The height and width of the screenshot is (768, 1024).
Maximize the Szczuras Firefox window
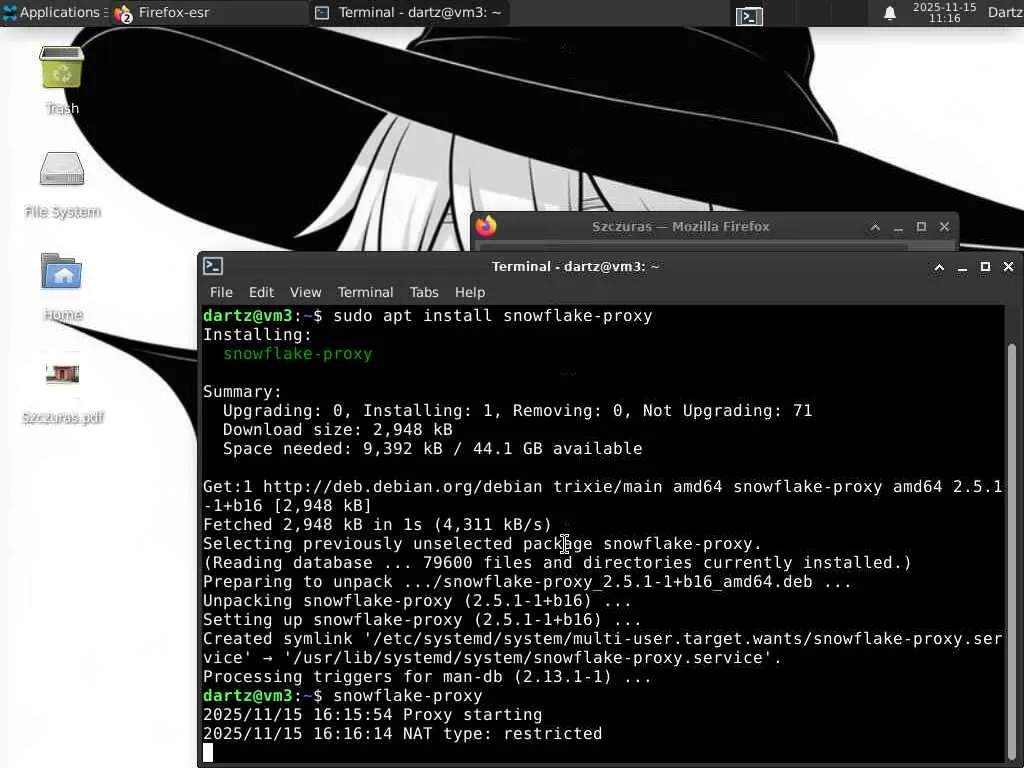(x=921, y=227)
